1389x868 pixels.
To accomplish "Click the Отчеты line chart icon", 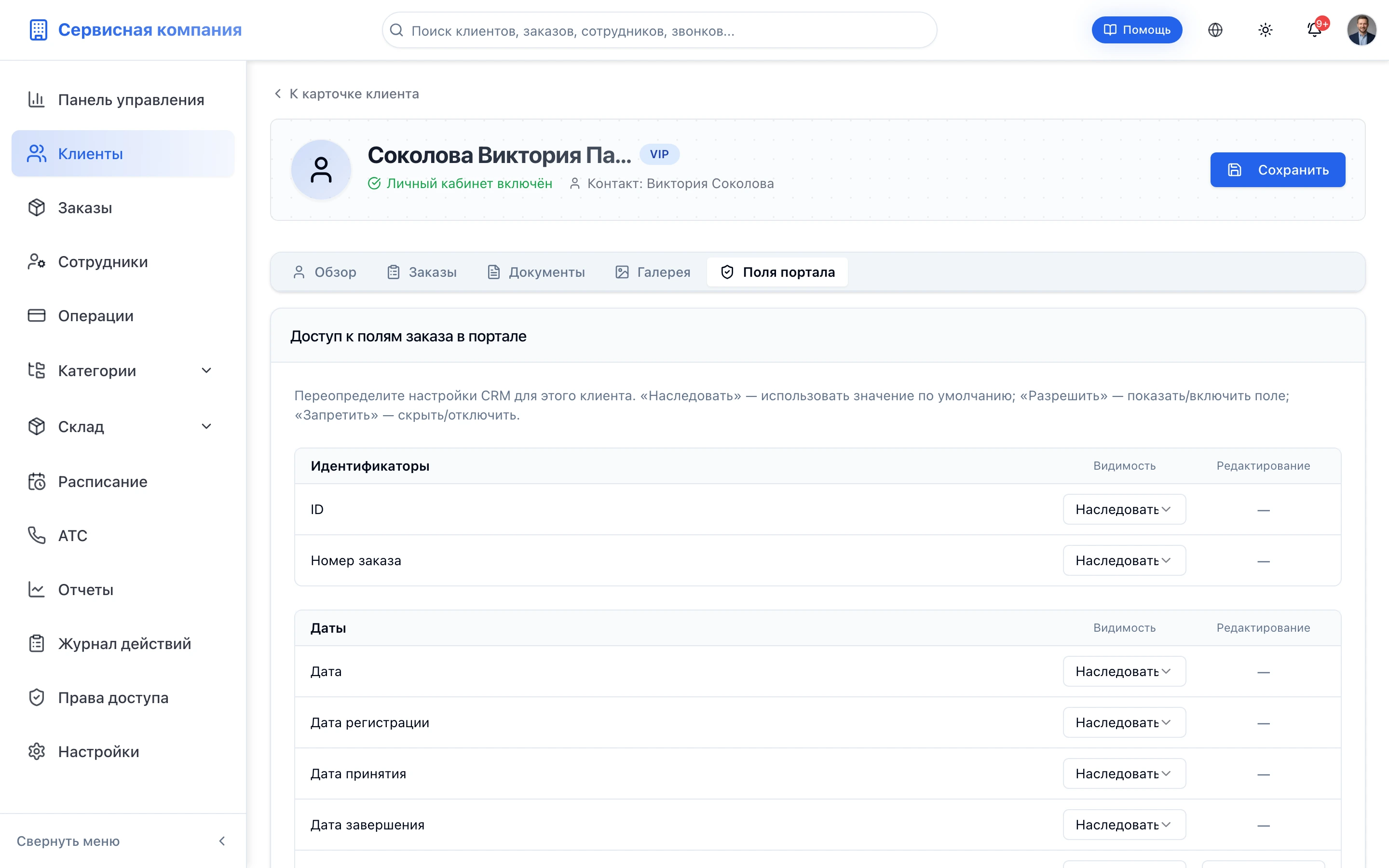I will tap(36, 589).
